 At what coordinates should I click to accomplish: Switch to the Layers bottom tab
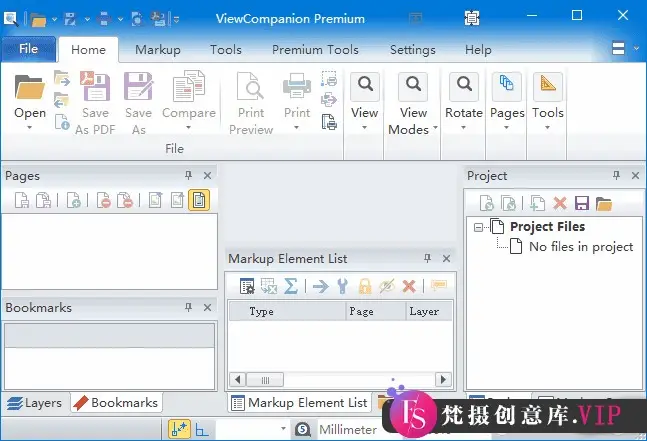coord(35,403)
